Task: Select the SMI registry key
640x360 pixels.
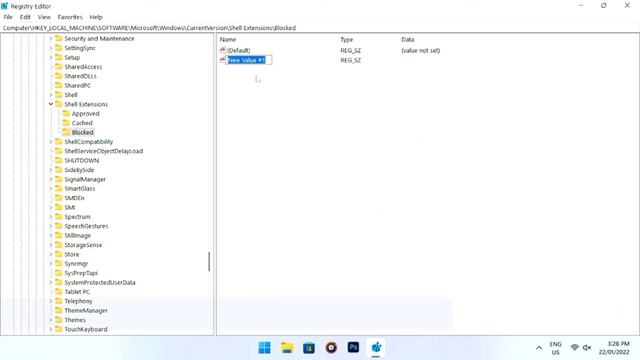Action: tap(70, 207)
